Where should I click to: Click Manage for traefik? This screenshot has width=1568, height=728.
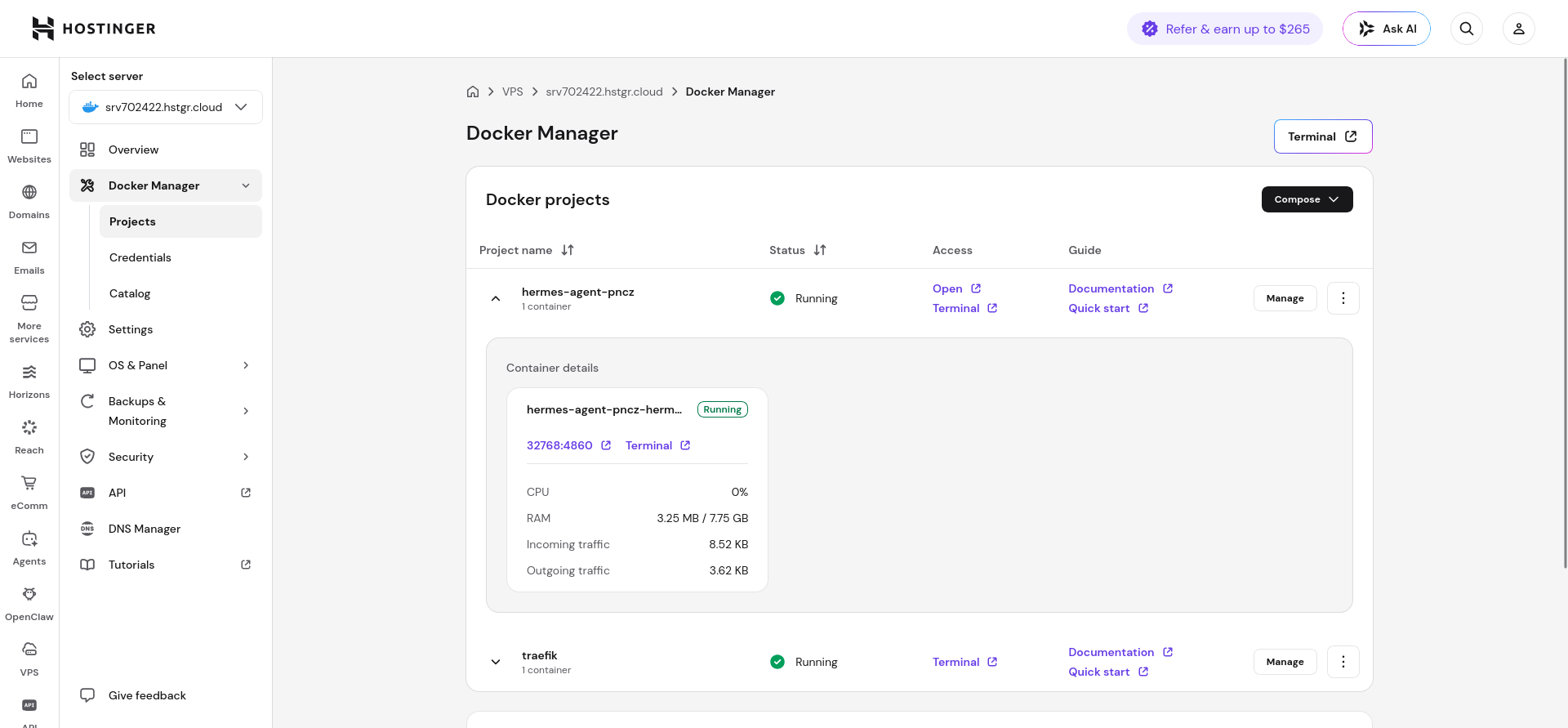1285,662
